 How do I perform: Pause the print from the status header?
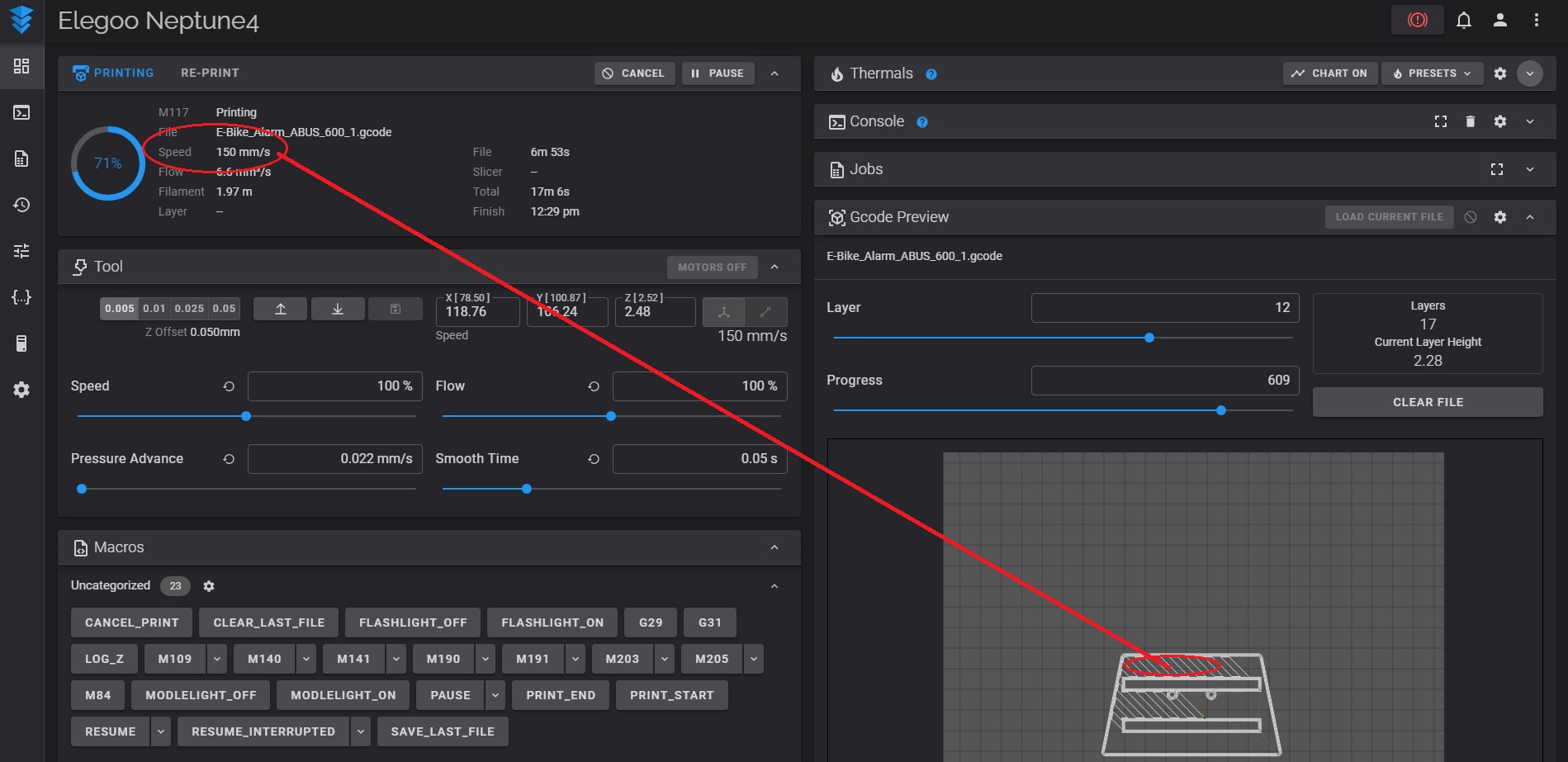click(x=718, y=73)
